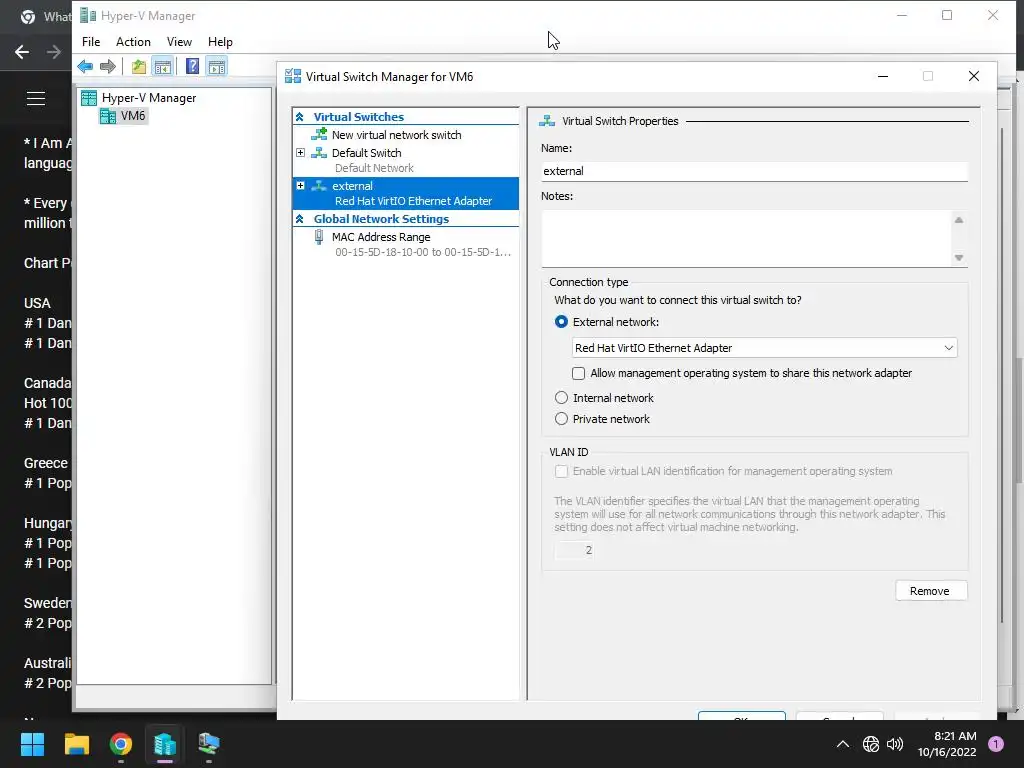Screen dimensions: 1024x768
Task: Click the Up one level folder icon
Action: (x=138, y=66)
